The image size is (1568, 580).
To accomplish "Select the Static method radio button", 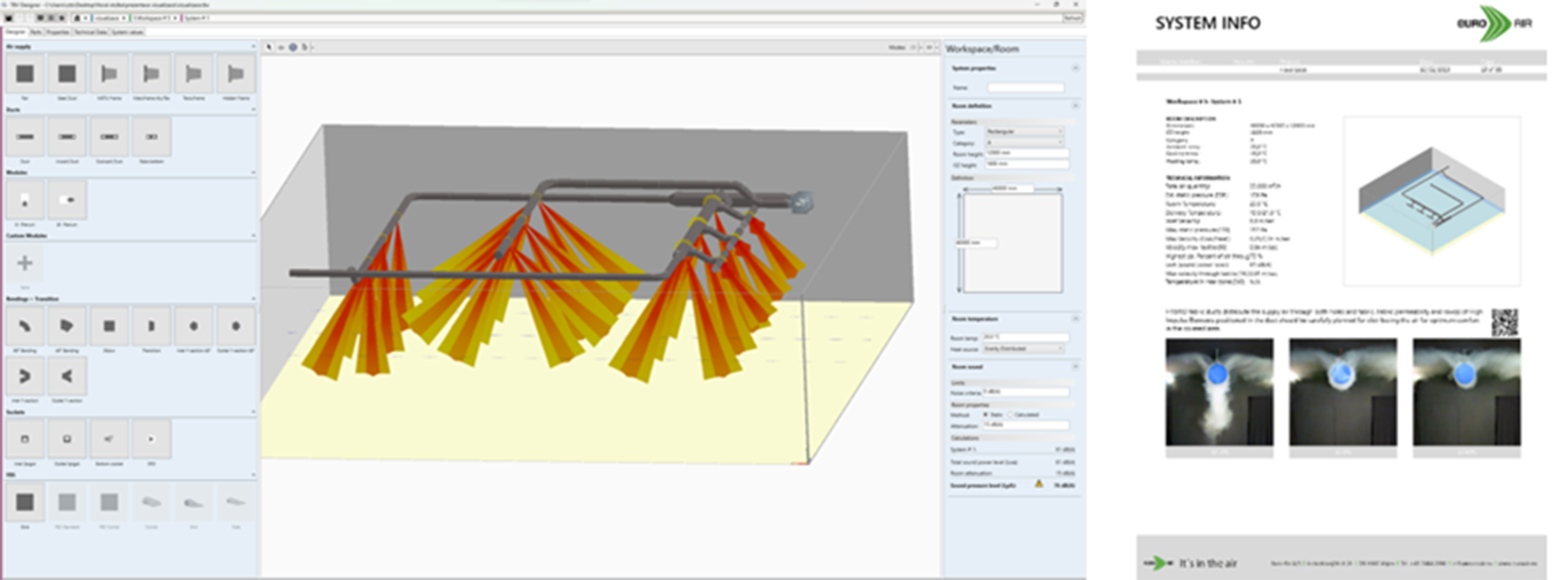I will coord(987,415).
